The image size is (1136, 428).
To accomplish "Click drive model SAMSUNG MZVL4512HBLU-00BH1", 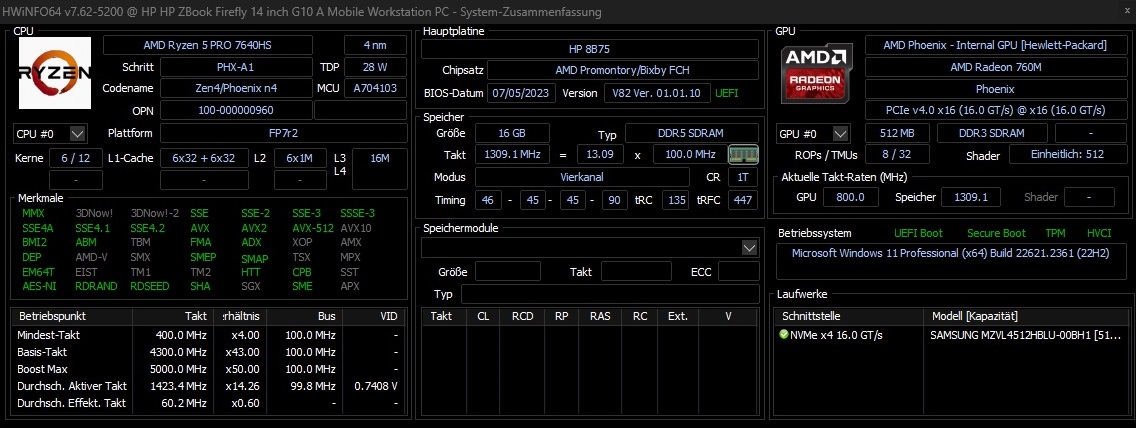I will (x=1025, y=335).
